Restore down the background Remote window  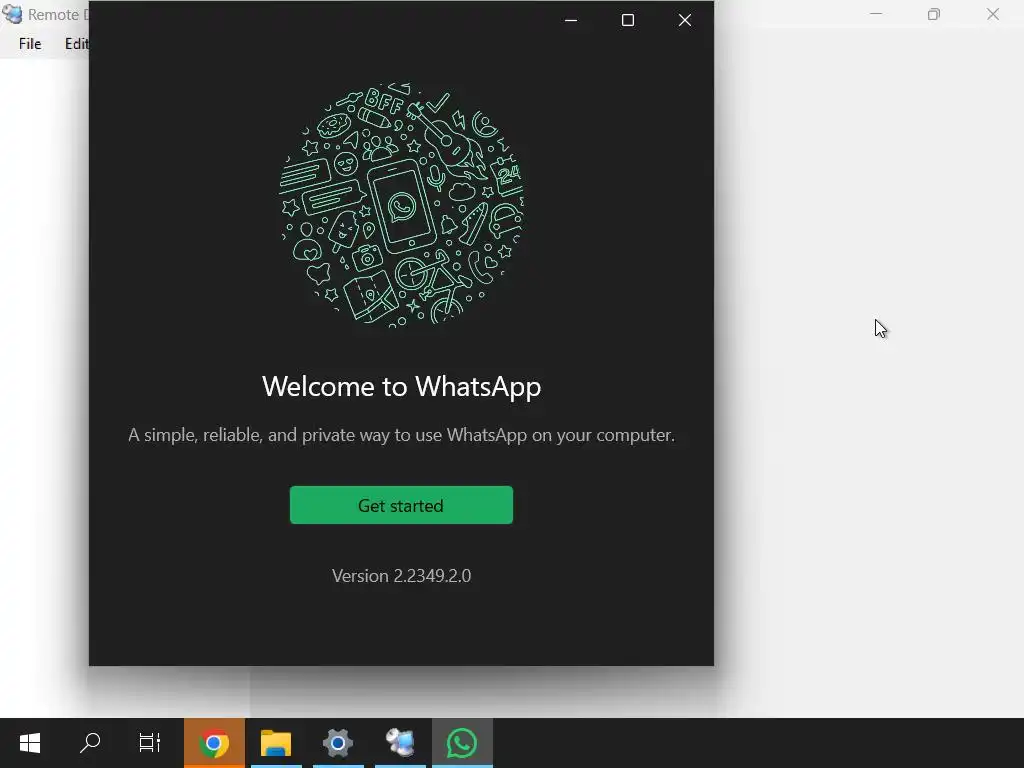[x=934, y=14]
